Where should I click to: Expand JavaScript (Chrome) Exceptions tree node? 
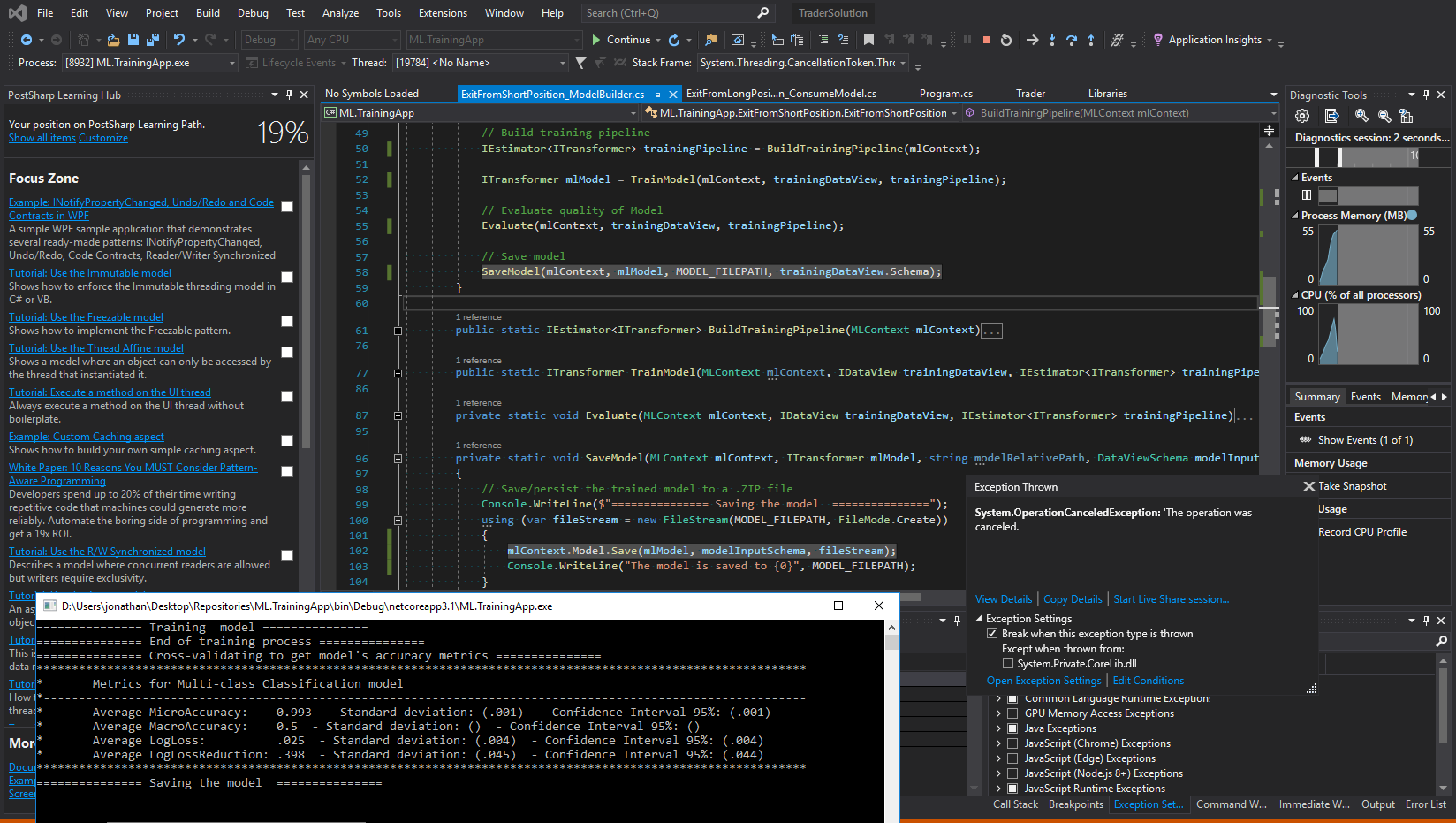pos(999,743)
